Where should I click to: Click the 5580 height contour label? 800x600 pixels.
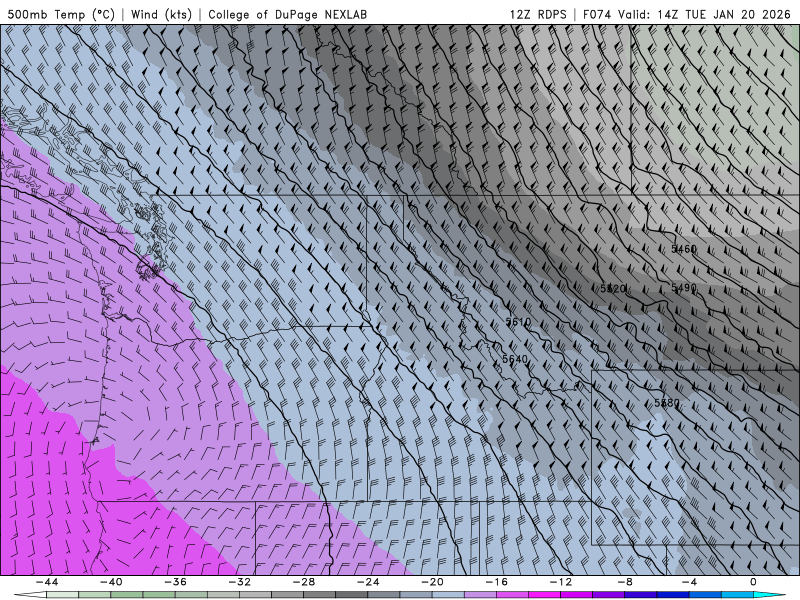[667, 403]
